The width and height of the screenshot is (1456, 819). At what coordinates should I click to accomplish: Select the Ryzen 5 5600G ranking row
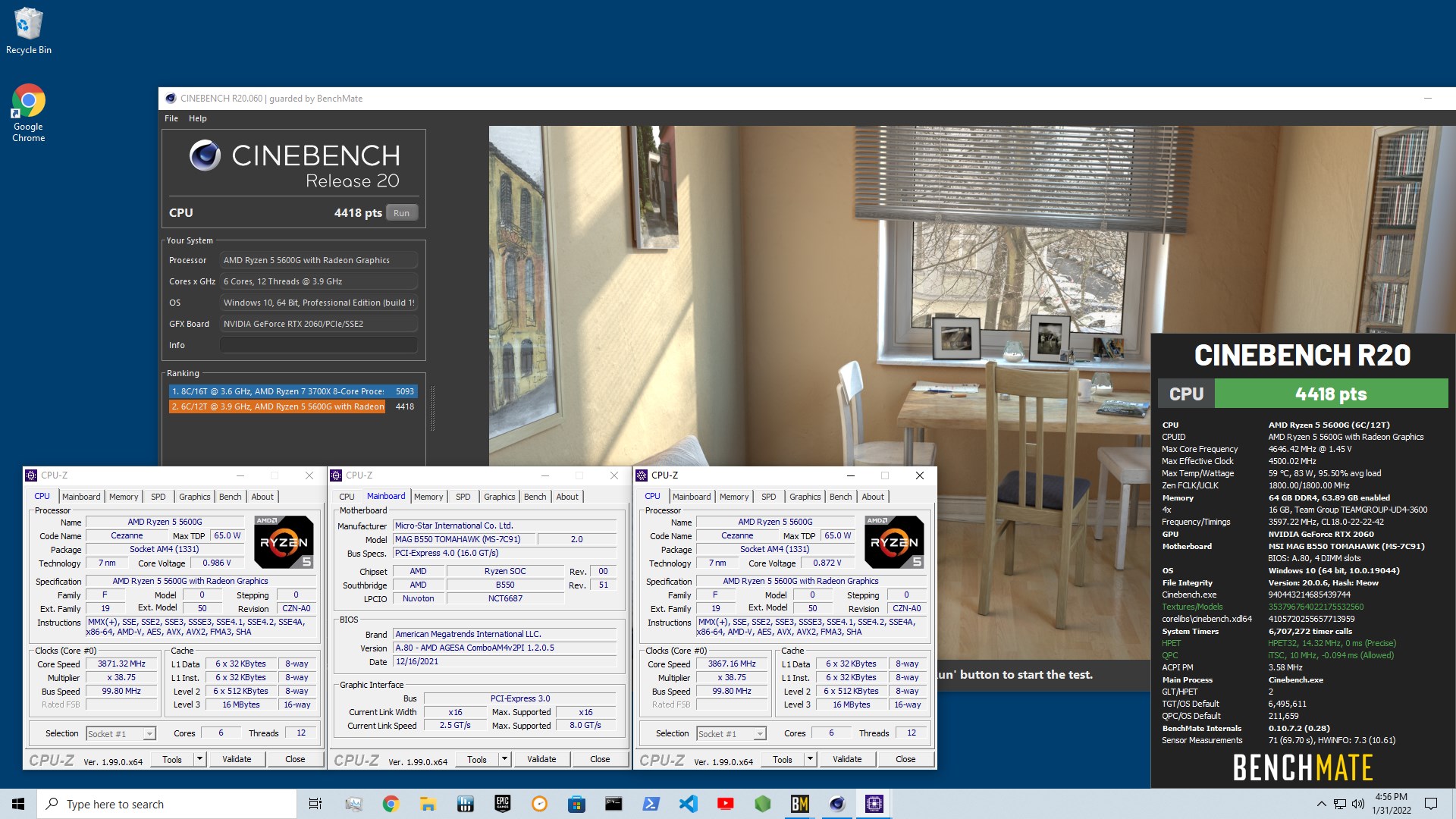tap(293, 406)
